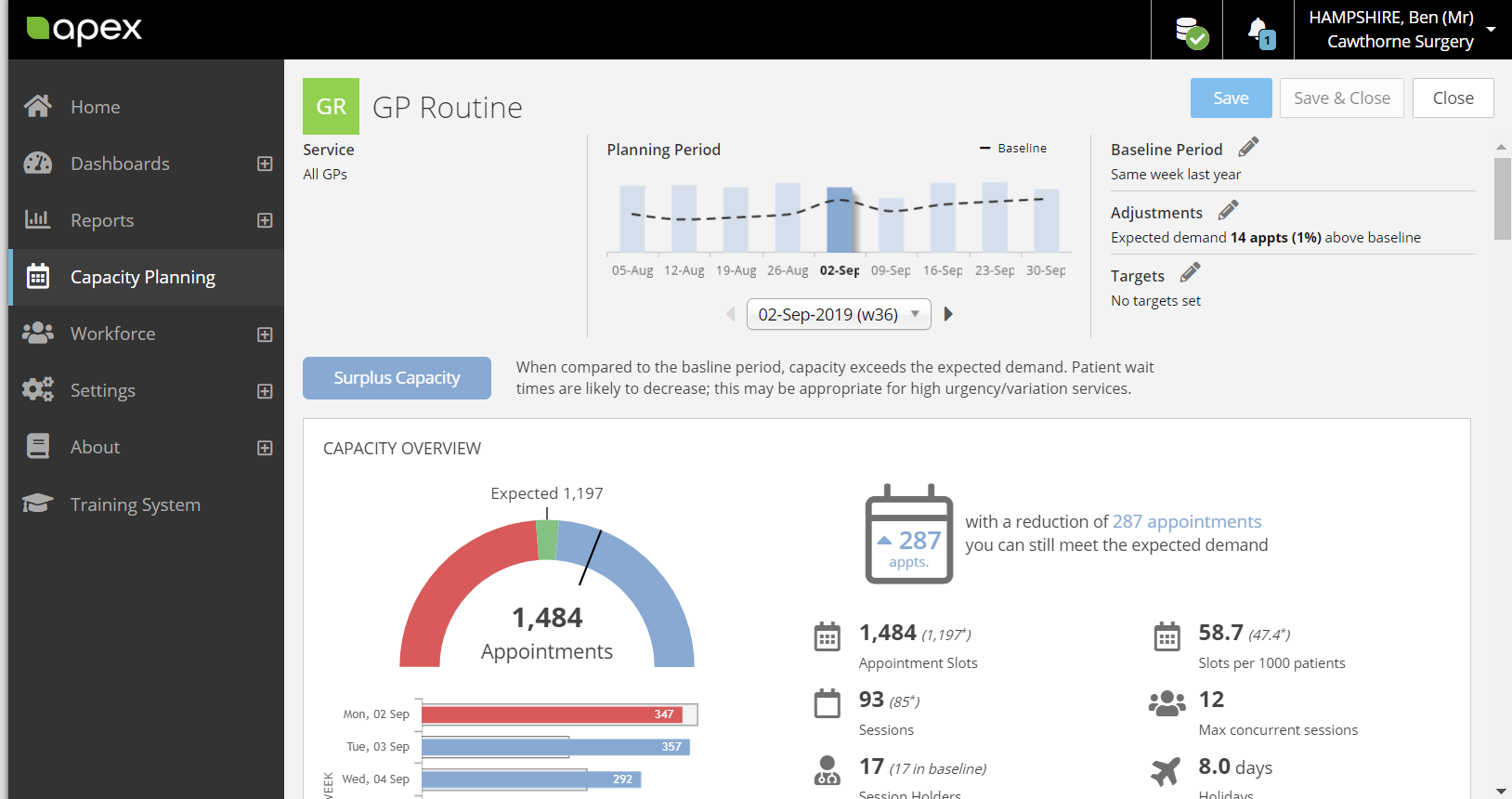
Task: Click the vertical scrollbar thumb
Action: coord(1502,199)
